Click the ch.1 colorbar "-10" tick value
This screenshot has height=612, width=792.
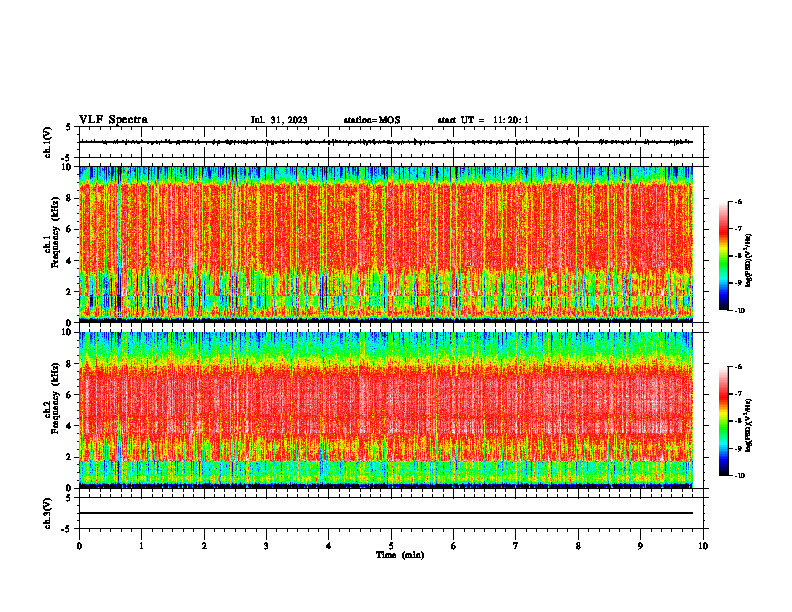click(x=739, y=311)
